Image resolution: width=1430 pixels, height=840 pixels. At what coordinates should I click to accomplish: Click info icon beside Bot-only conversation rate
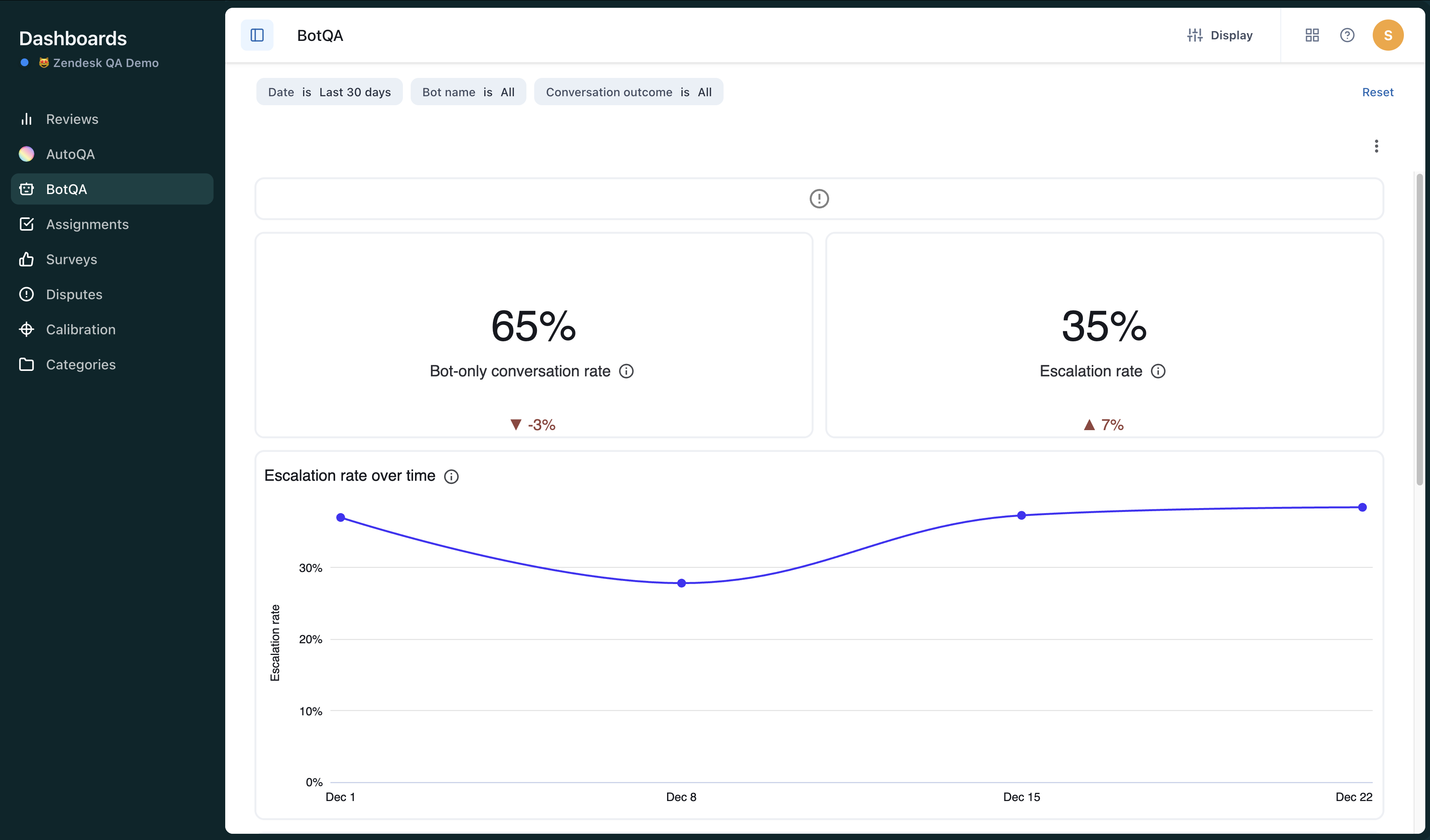click(626, 371)
